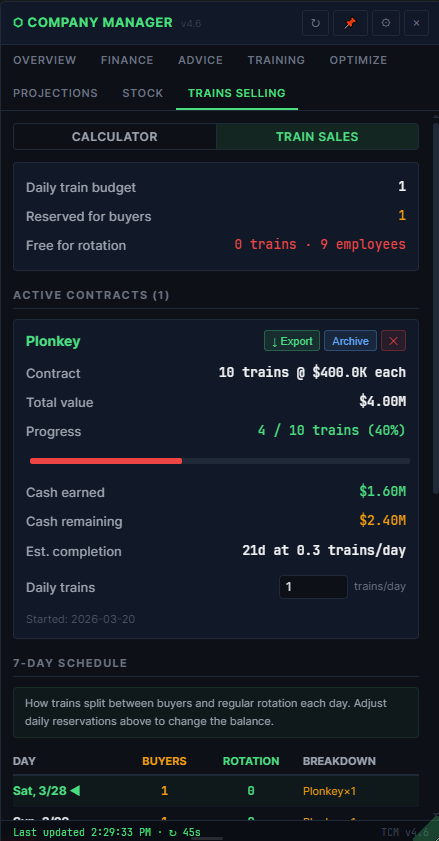
Task: Pin the Company Manager panel
Action: coord(350,23)
